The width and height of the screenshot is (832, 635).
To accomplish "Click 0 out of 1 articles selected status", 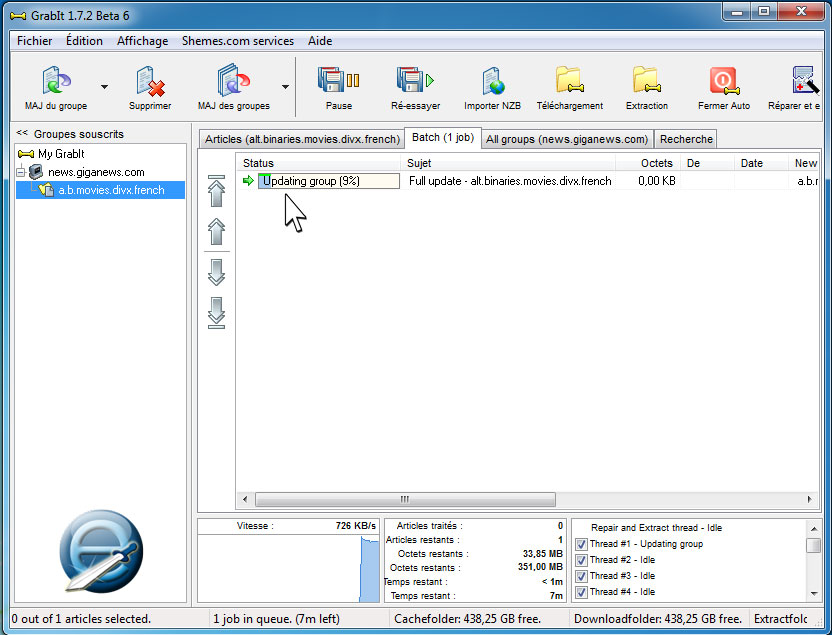I will [81, 619].
